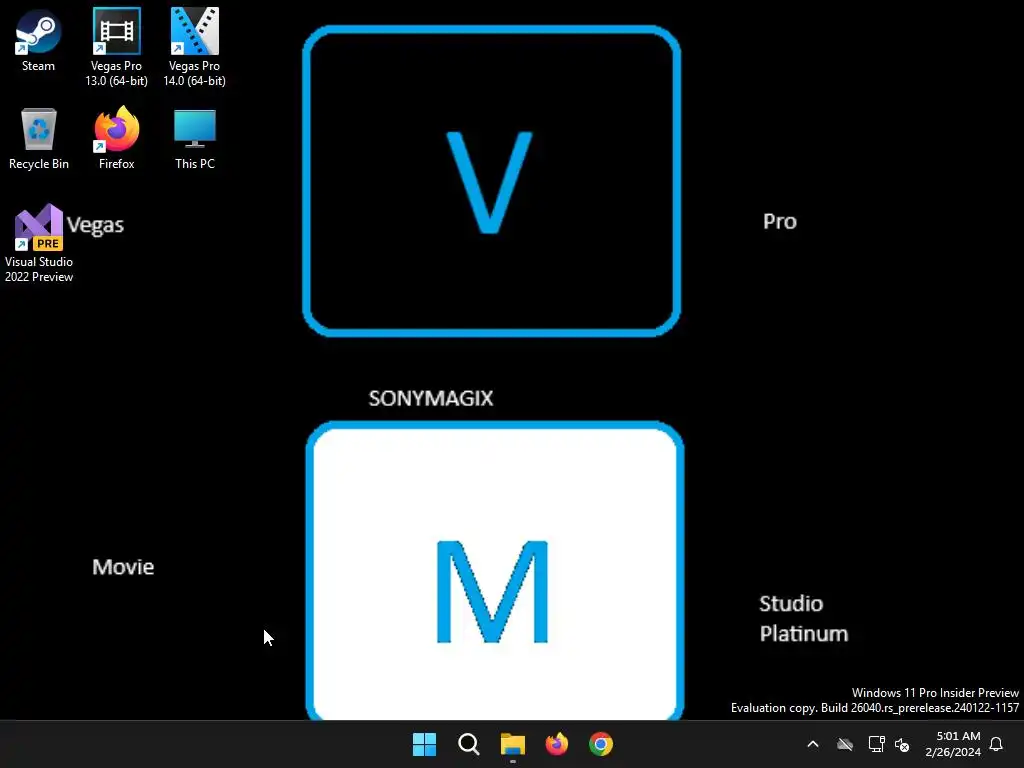Image resolution: width=1024 pixels, height=768 pixels.
Task: Launch Vegas Pro 13.0 (64-bit) shortcut
Action: tap(116, 47)
